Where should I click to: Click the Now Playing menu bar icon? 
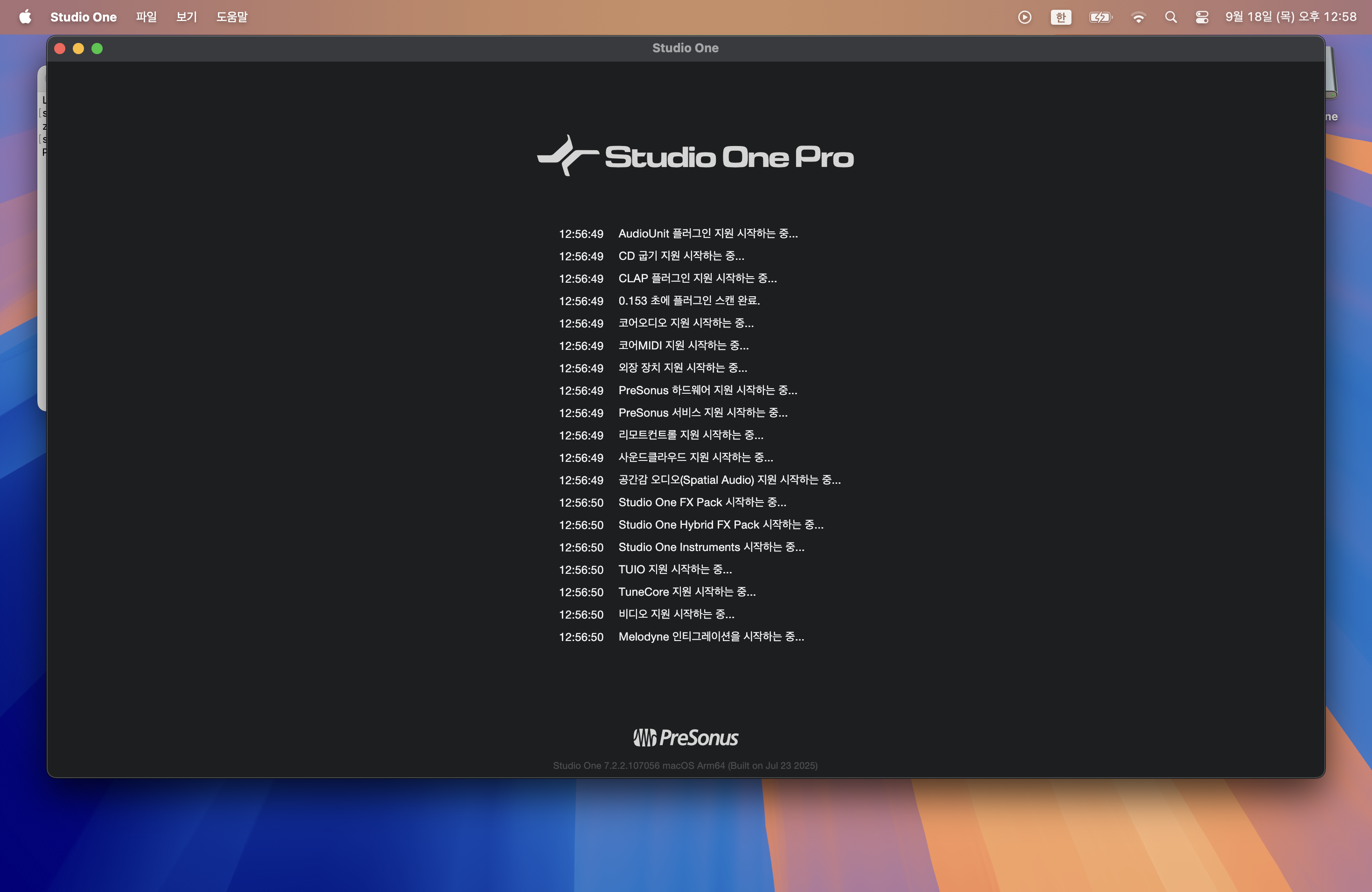[x=1024, y=17]
